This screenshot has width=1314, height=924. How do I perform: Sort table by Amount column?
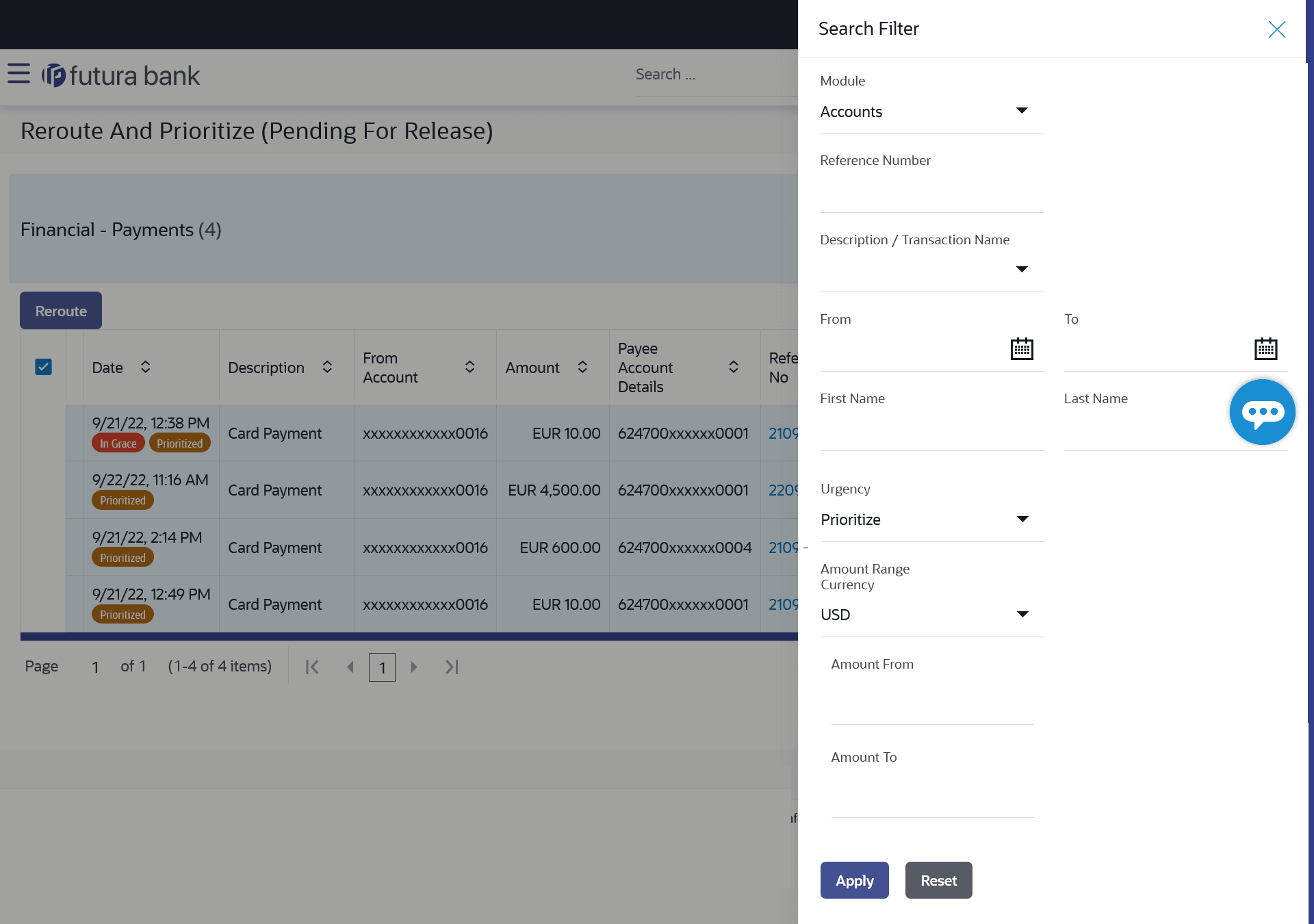coord(582,368)
